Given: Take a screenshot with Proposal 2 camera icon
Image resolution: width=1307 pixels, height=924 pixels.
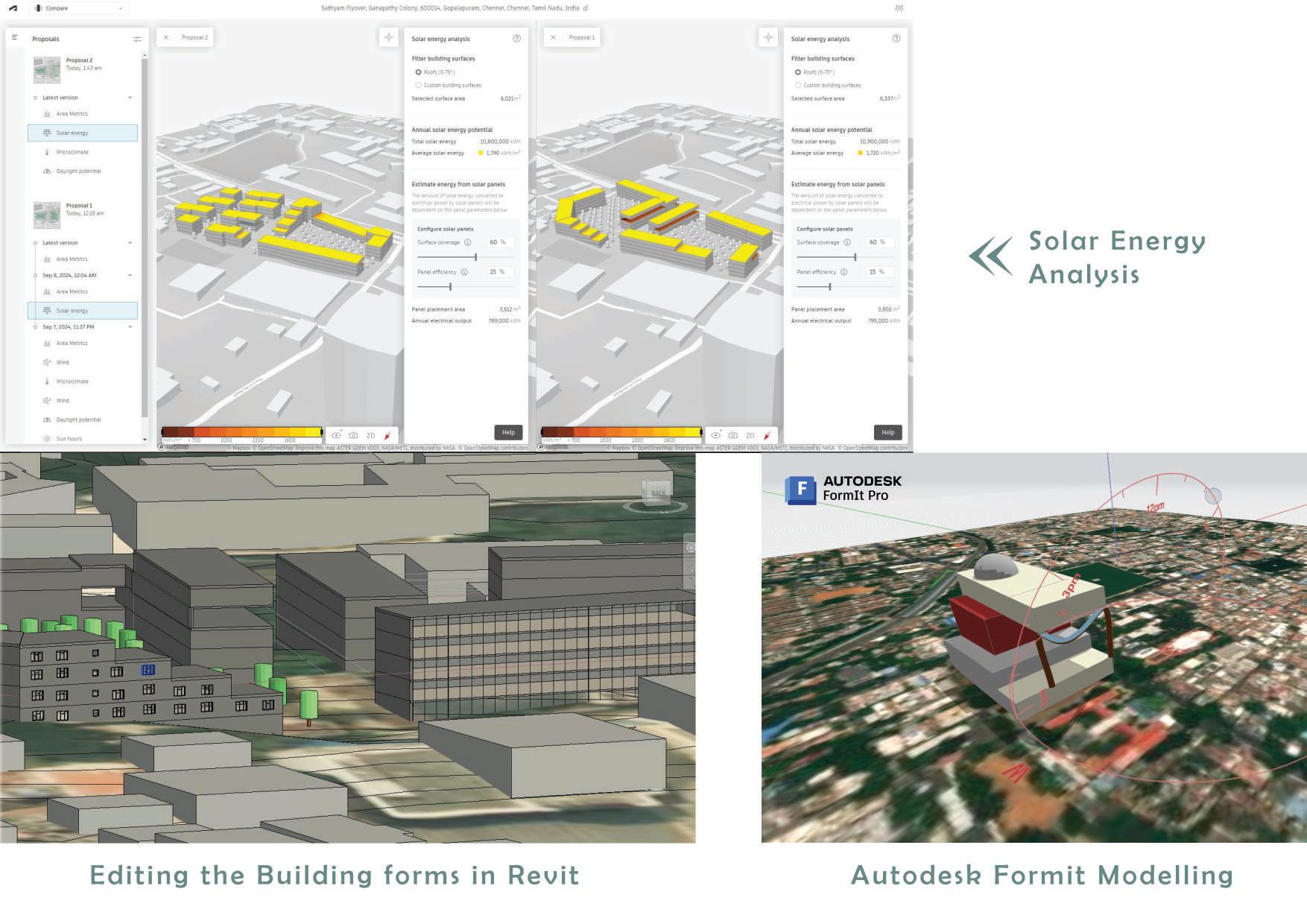Looking at the screenshot, I should [x=353, y=435].
